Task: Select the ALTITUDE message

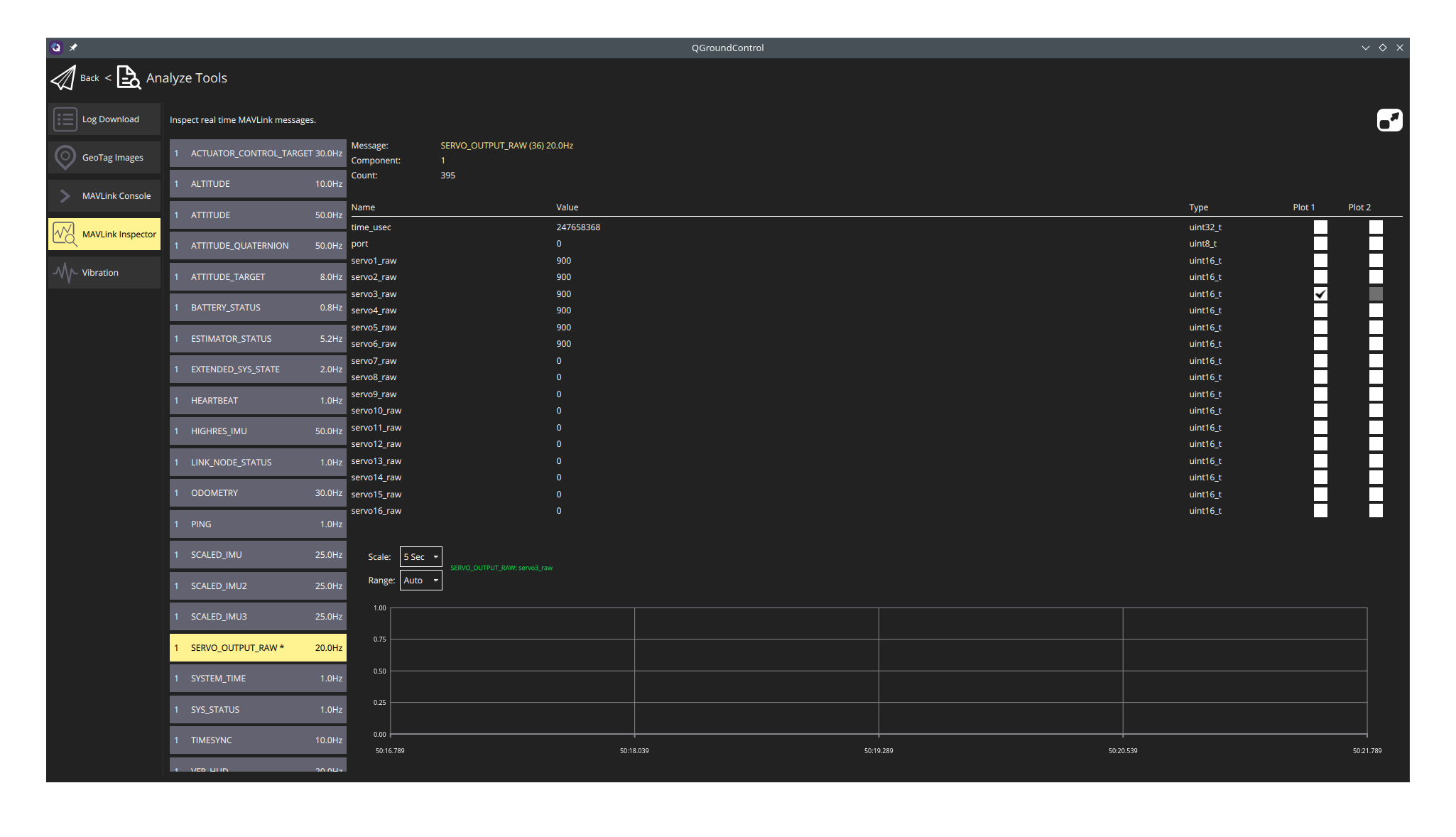Action: coord(258,184)
